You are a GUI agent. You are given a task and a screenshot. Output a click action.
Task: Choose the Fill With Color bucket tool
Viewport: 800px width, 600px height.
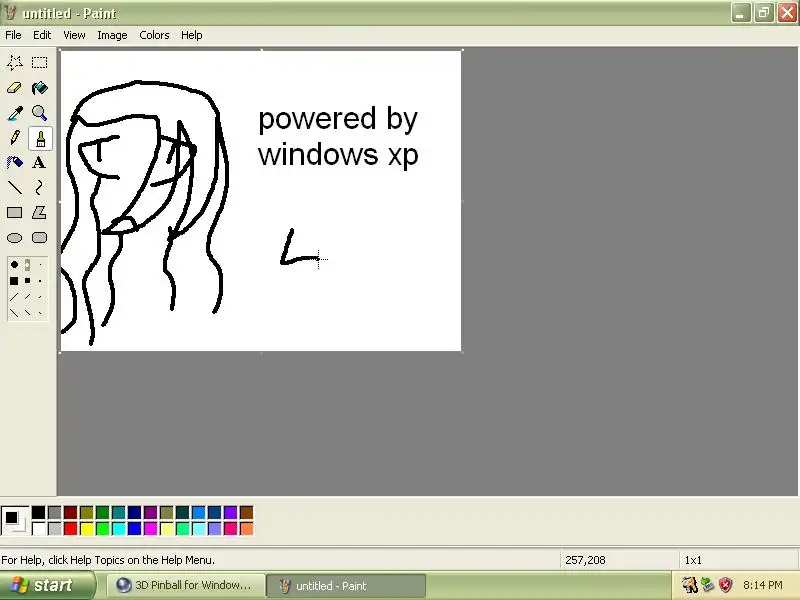(x=39, y=88)
